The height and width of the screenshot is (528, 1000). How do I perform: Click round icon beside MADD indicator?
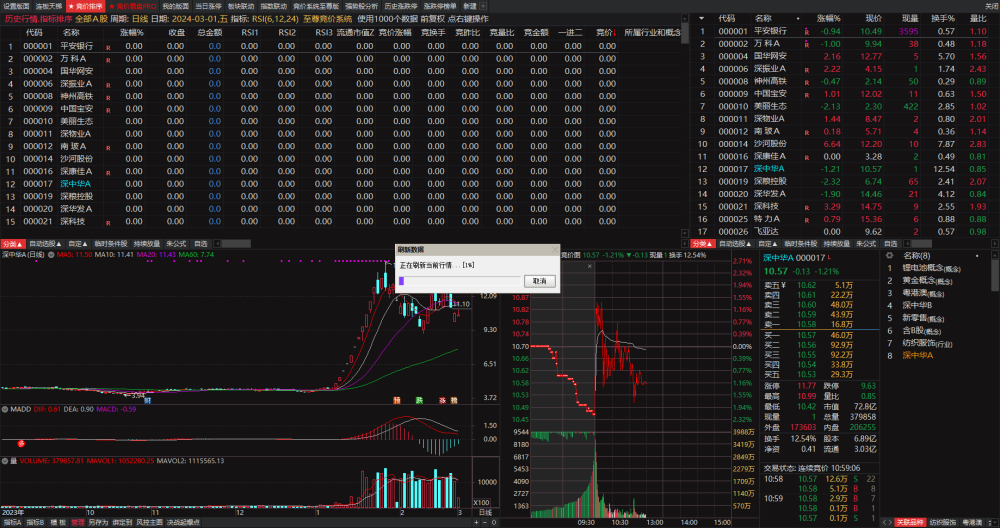tap(5, 409)
